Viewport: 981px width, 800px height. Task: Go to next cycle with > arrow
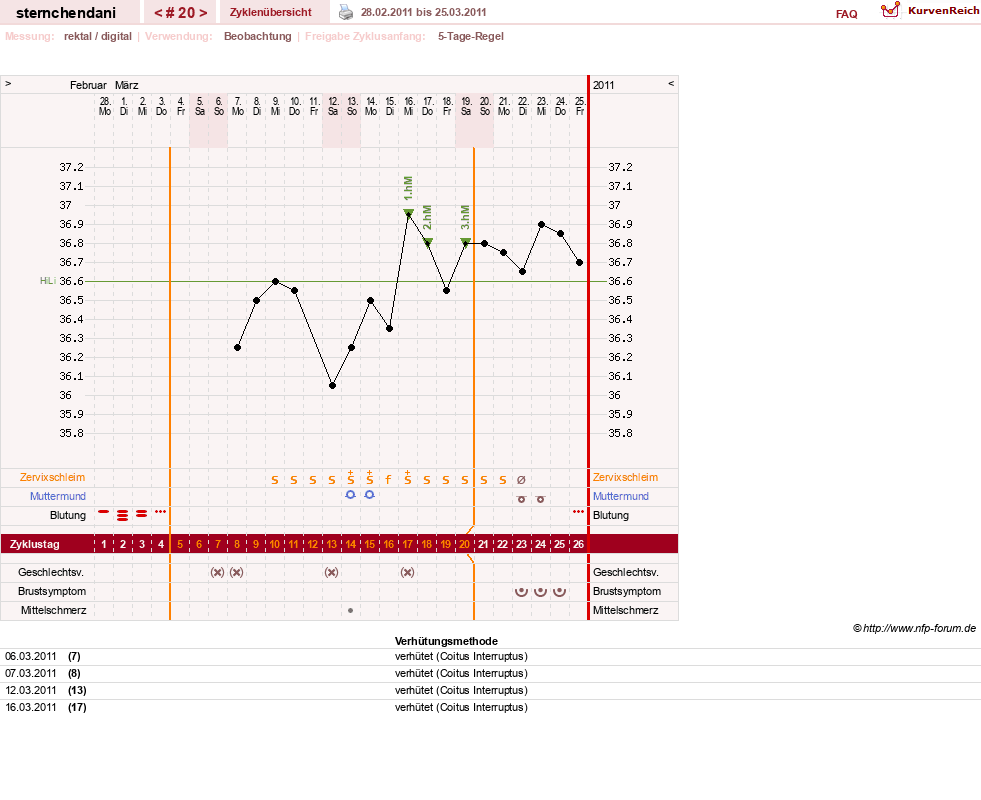coord(203,13)
